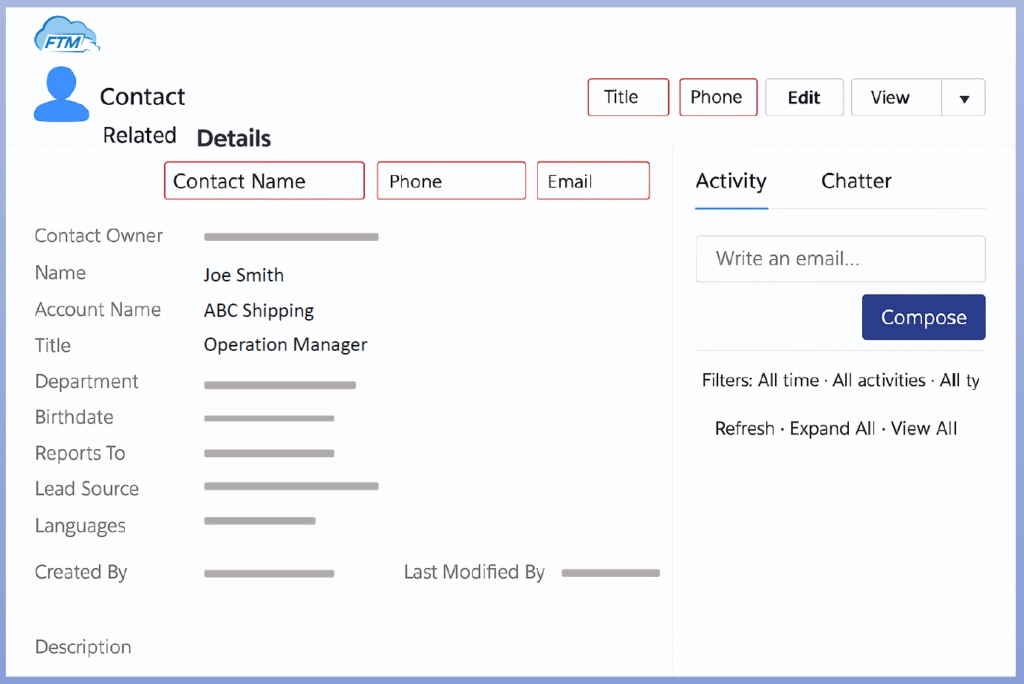Open the Activity tab

[x=731, y=181]
